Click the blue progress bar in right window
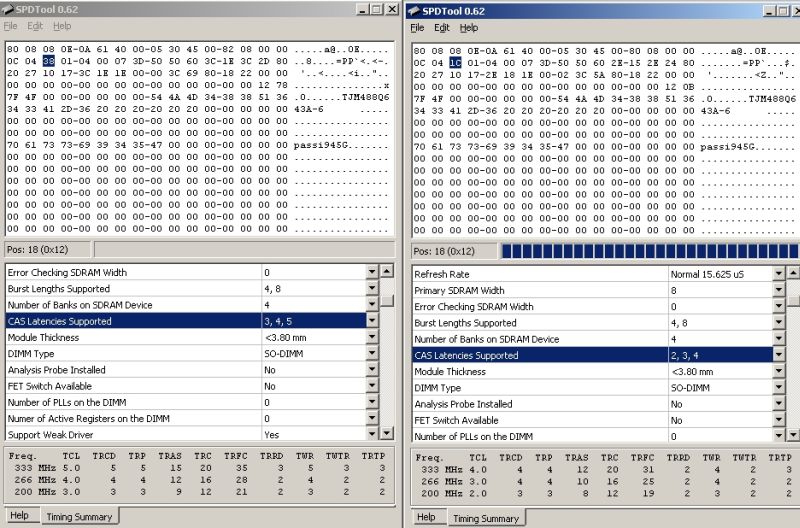Screen dimensions: 800x528 [x=650, y=251]
